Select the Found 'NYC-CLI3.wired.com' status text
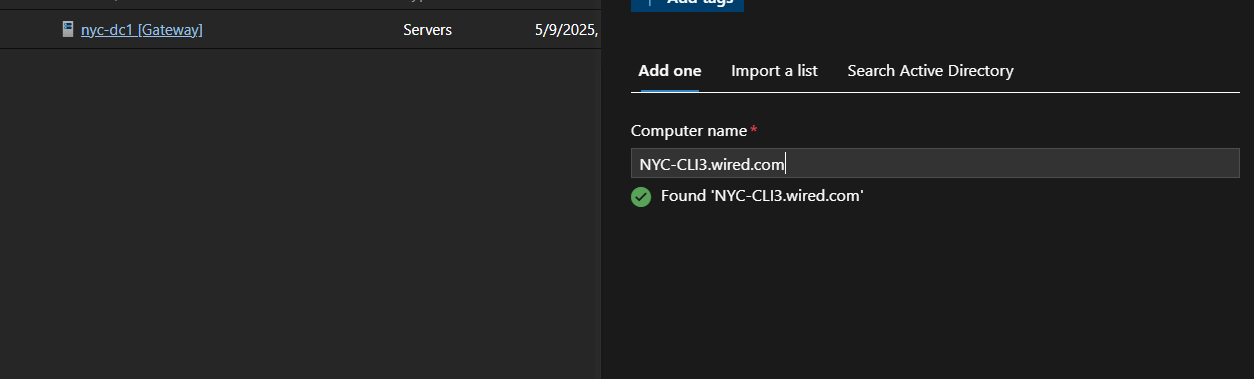This screenshot has height=379, width=1254. 761,197
